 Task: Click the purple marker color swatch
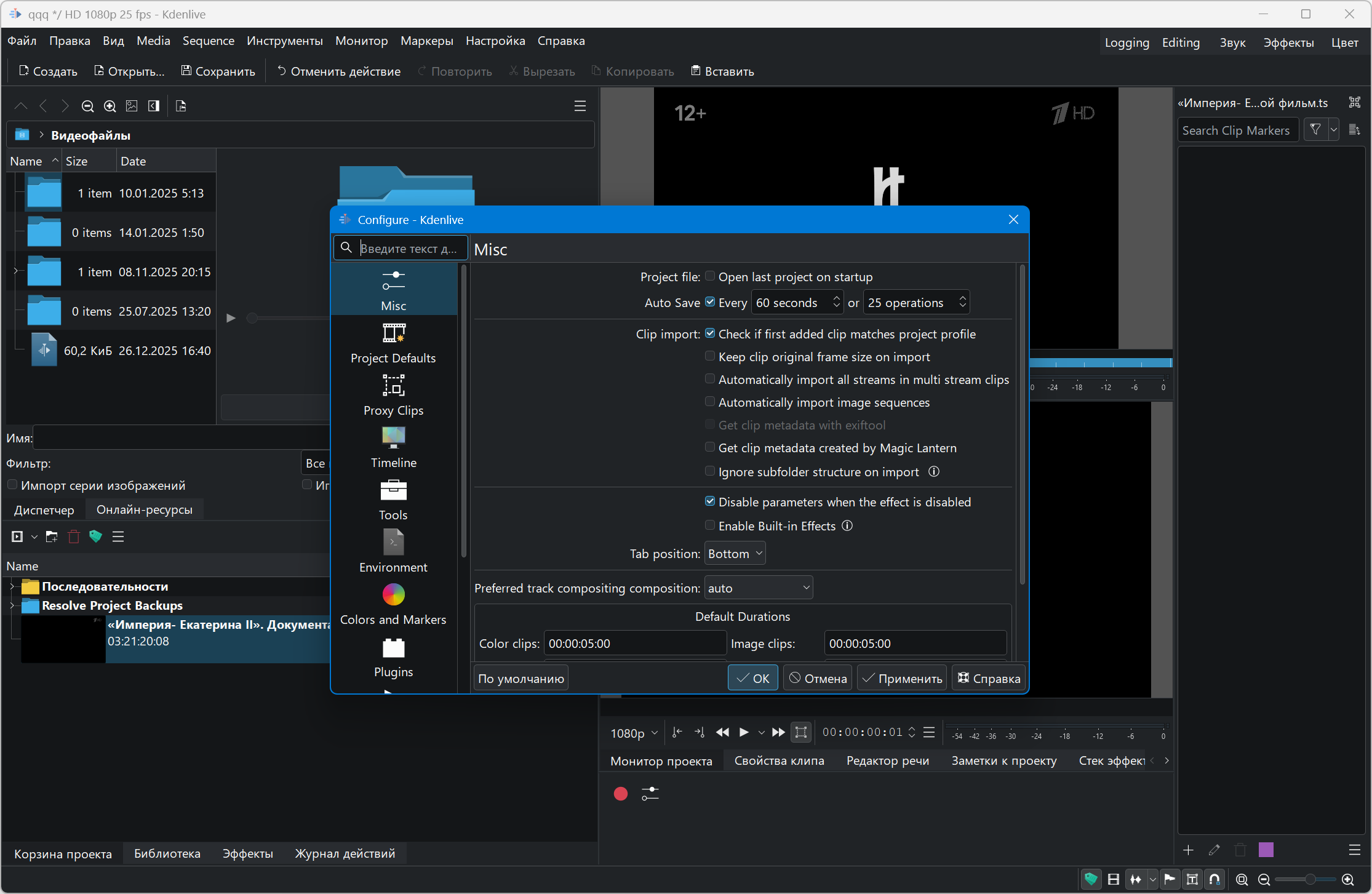(x=1266, y=850)
